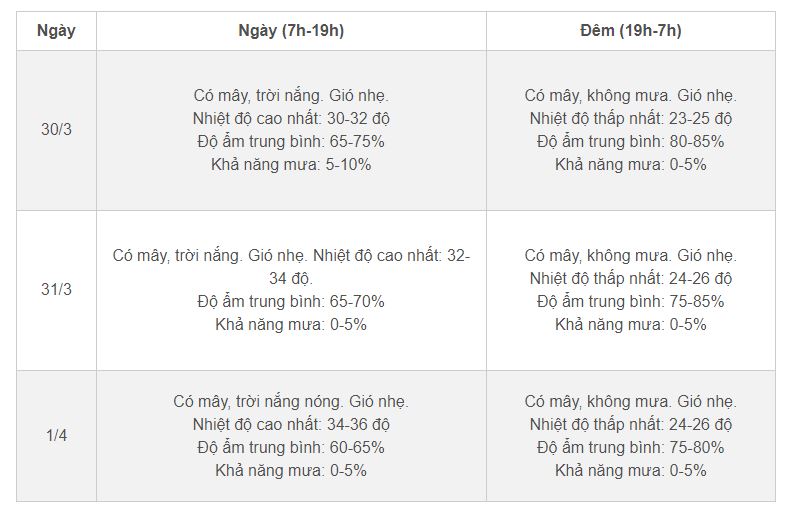The height and width of the screenshot is (514, 791).
Task: Click "Độ ẩm trung bình: 65-70%" line
Action: [x=291, y=301]
